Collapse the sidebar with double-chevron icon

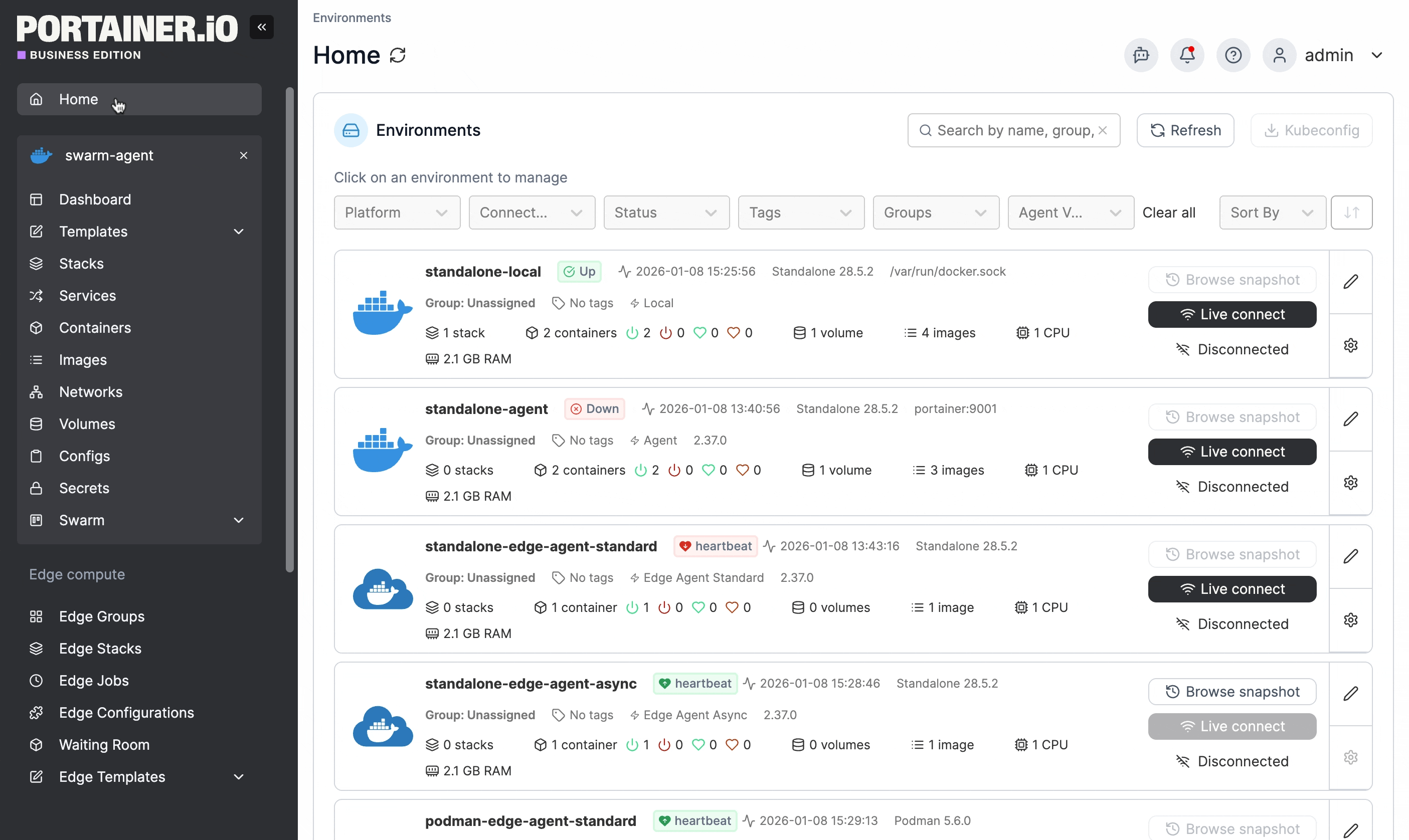(261, 27)
